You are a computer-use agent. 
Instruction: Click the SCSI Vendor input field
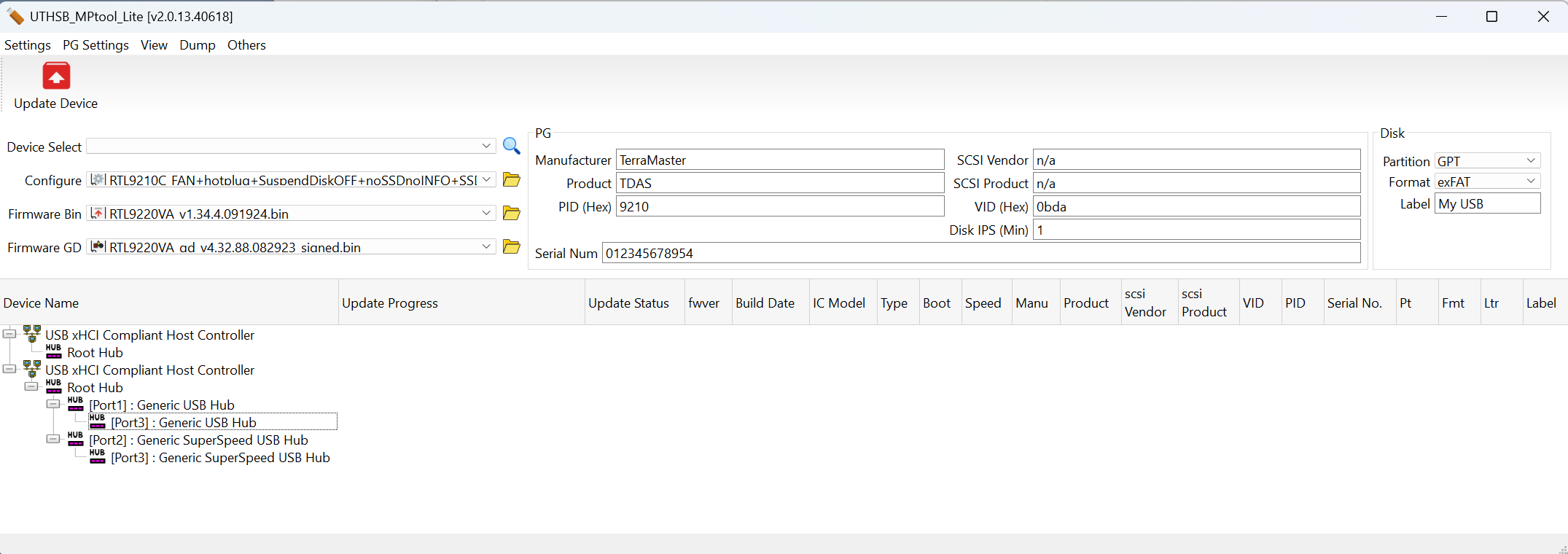tap(1196, 160)
